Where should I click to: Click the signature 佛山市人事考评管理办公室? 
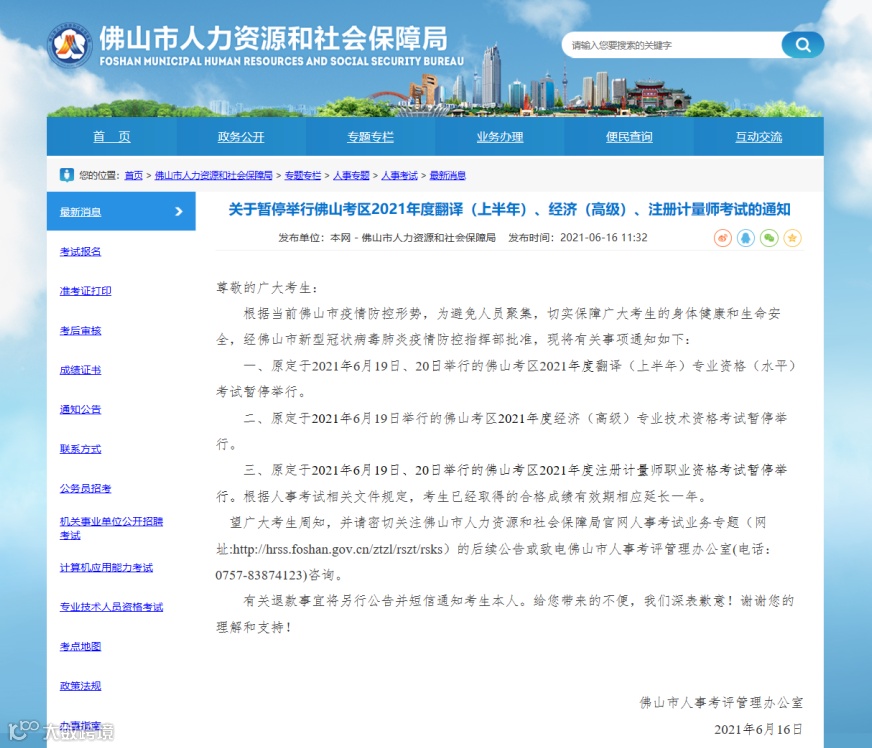coord(721,703)
